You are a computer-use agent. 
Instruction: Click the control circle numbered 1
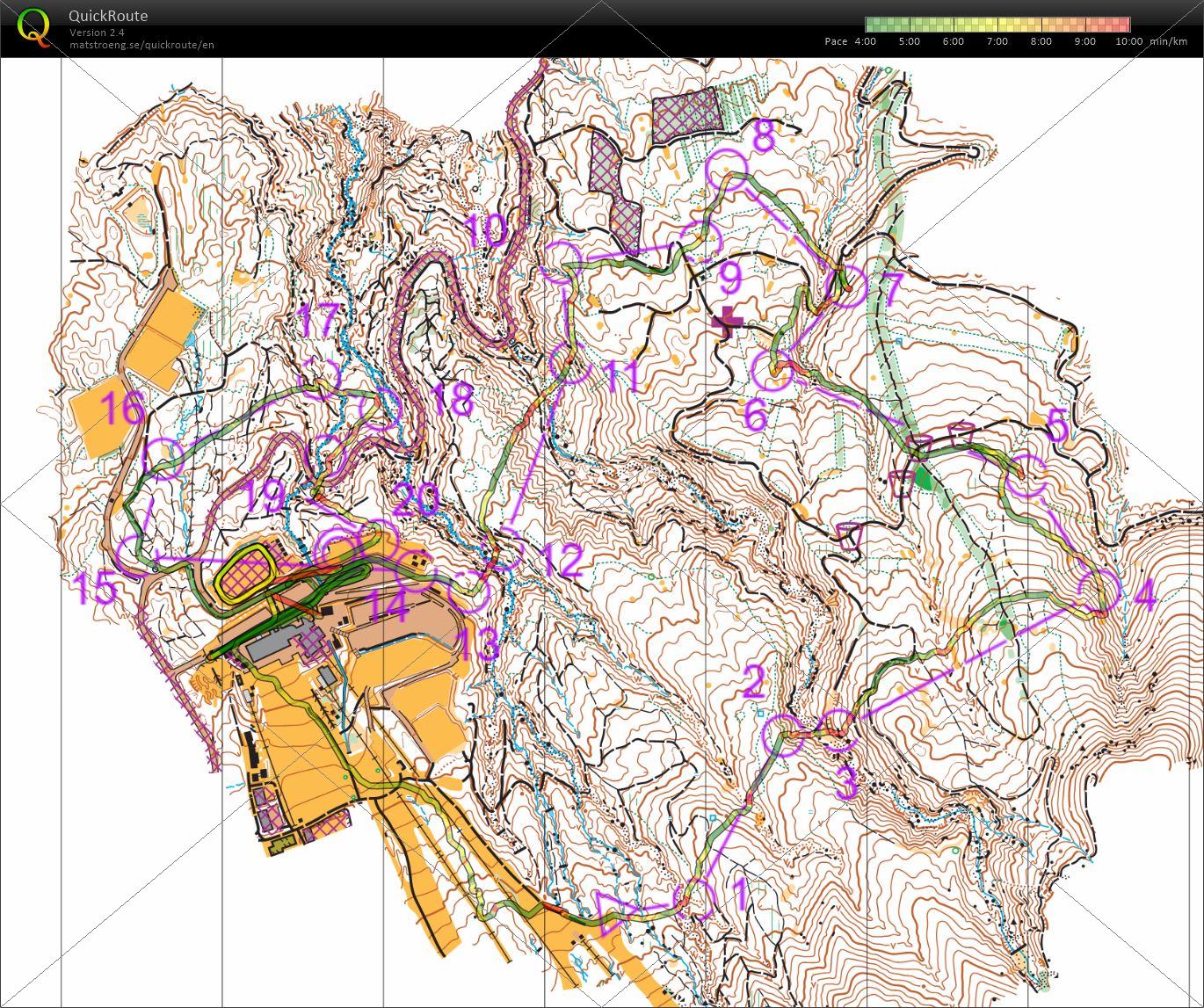point(695,896)
